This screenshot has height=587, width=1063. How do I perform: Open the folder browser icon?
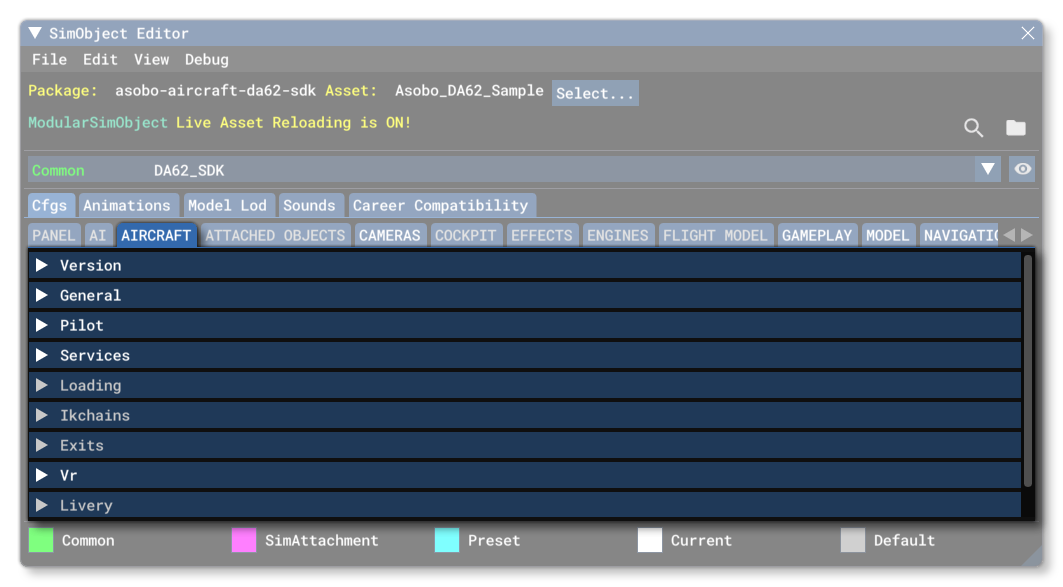tap(1016, 128)
